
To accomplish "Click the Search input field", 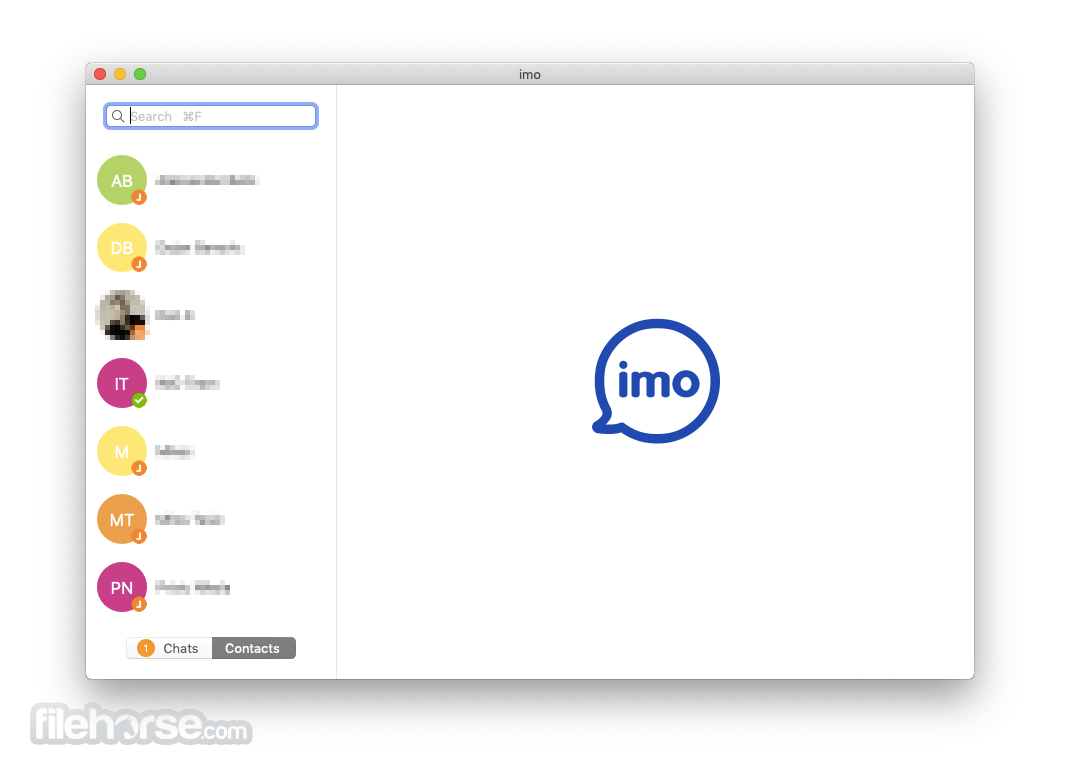I will pos(211,116).
